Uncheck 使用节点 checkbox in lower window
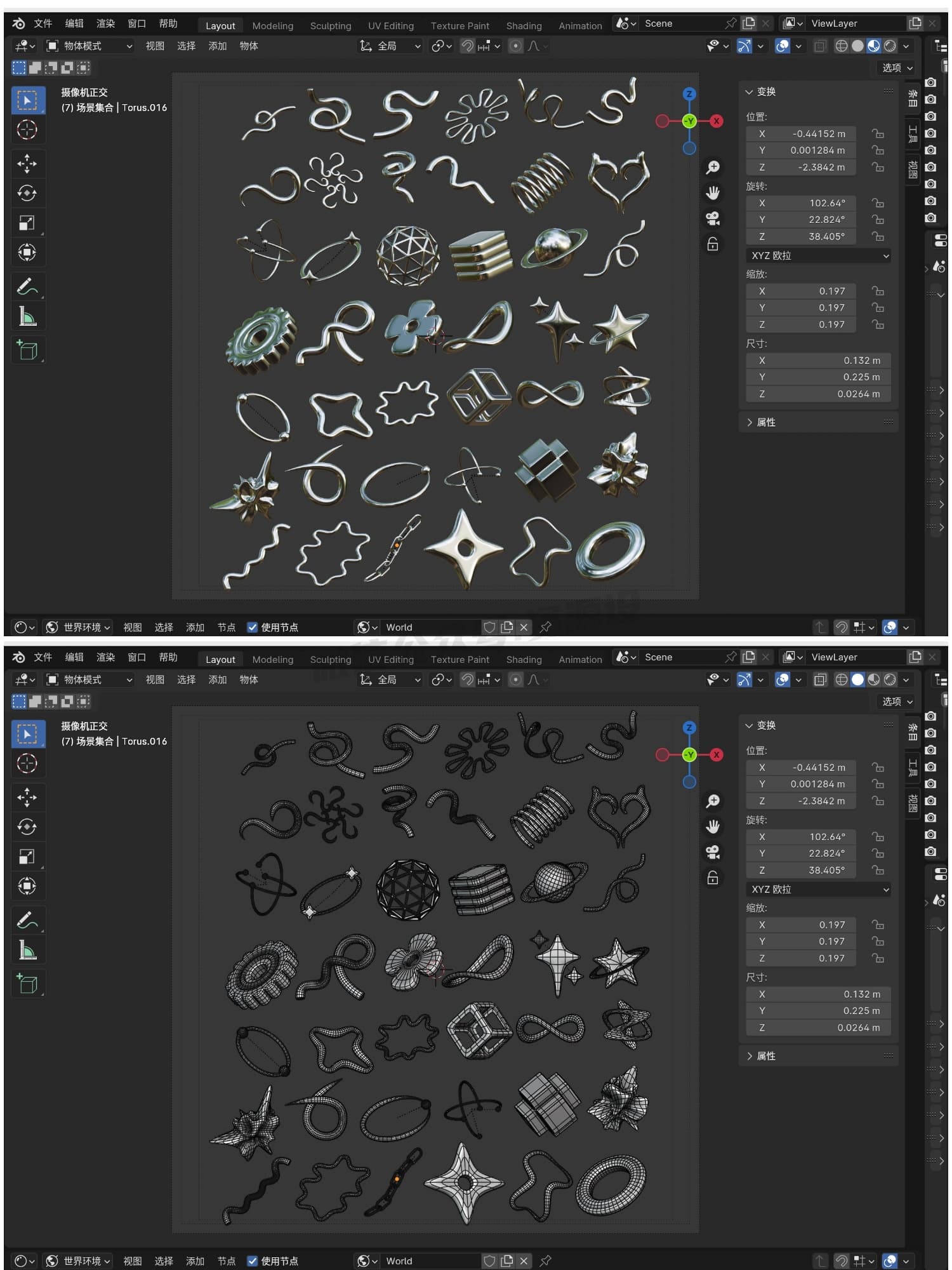Image resolution: width=952 pixels, height=1270 pixels. tap(252, 1261)
